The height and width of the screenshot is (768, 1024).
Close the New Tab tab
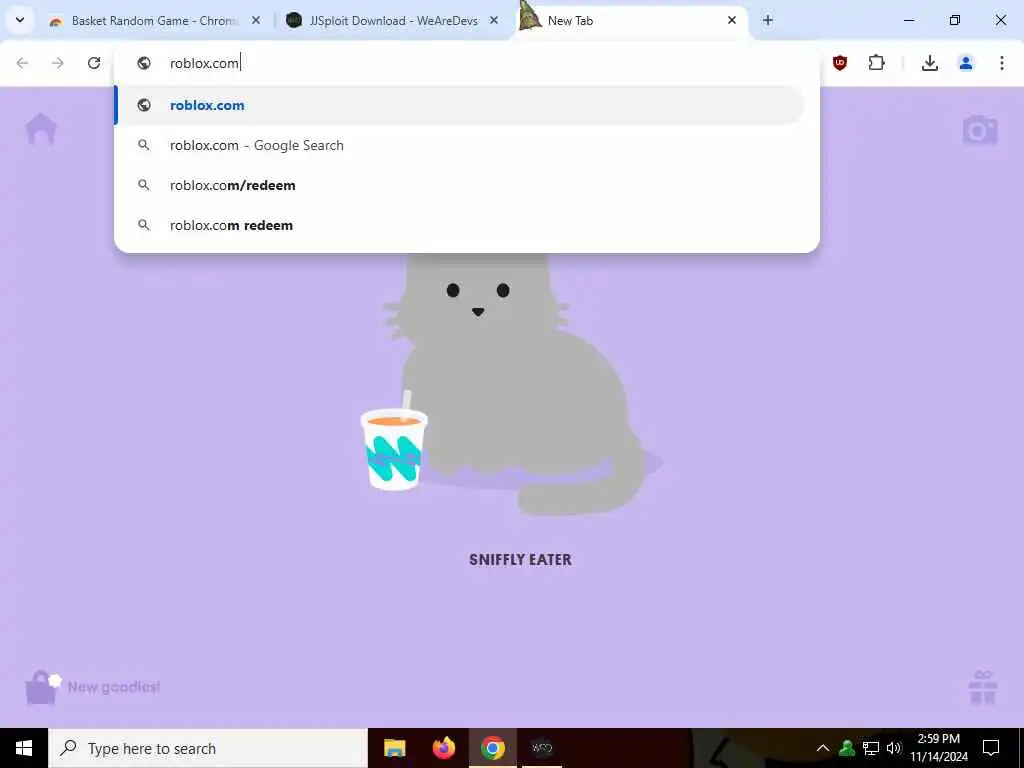point(732,20)
